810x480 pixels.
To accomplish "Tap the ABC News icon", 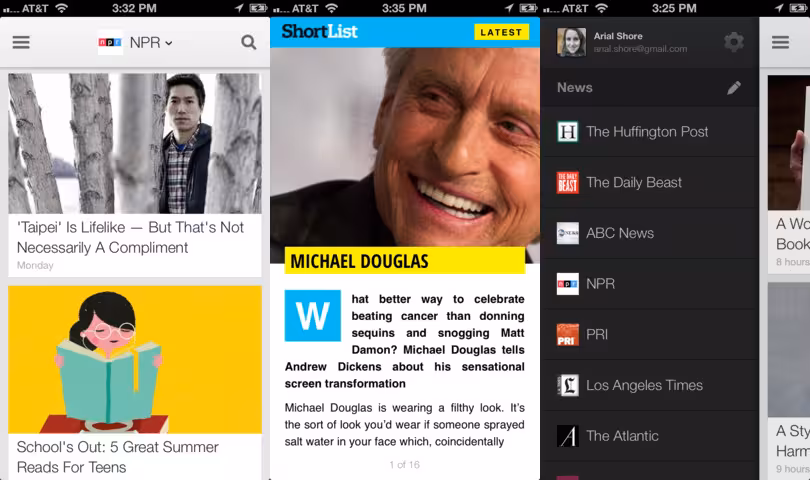I will 568,233.
